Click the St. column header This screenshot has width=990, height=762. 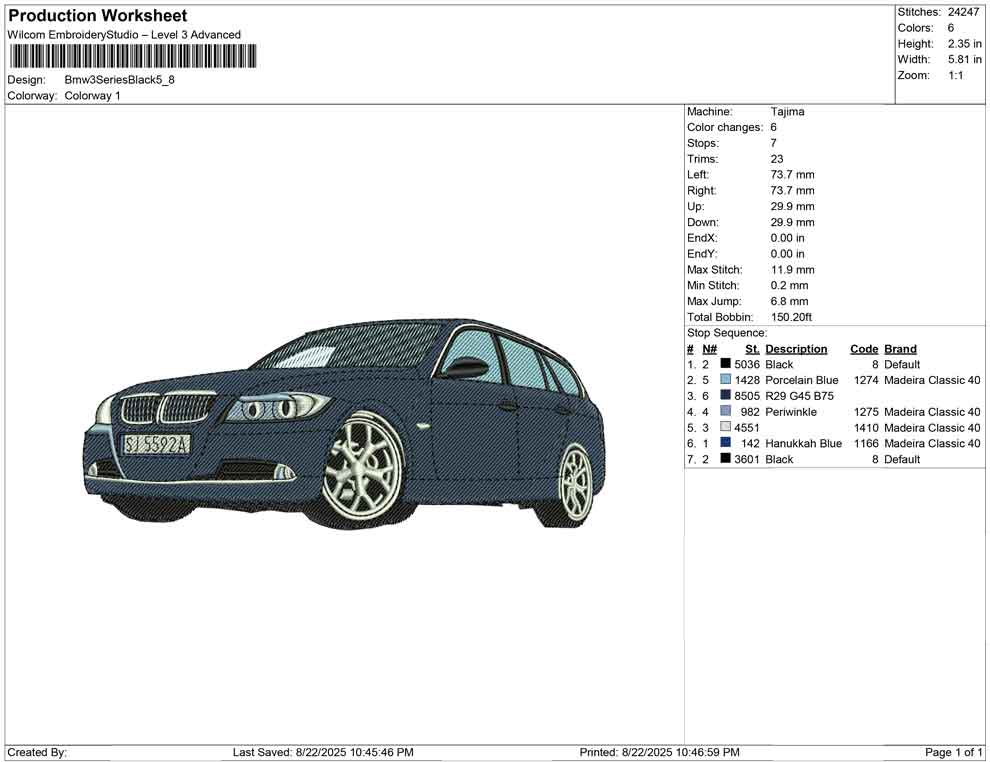pos(752,349)
